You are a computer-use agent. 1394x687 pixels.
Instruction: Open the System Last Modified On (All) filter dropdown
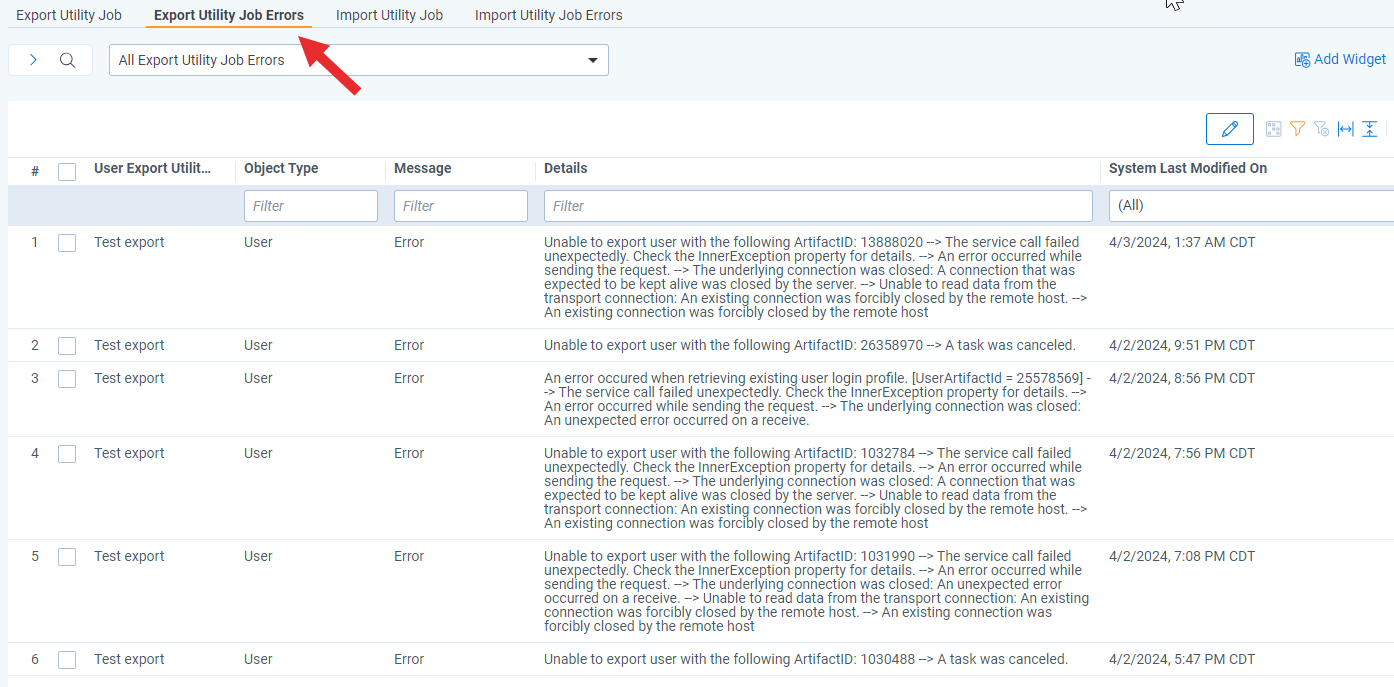[x=1251, y=206]
